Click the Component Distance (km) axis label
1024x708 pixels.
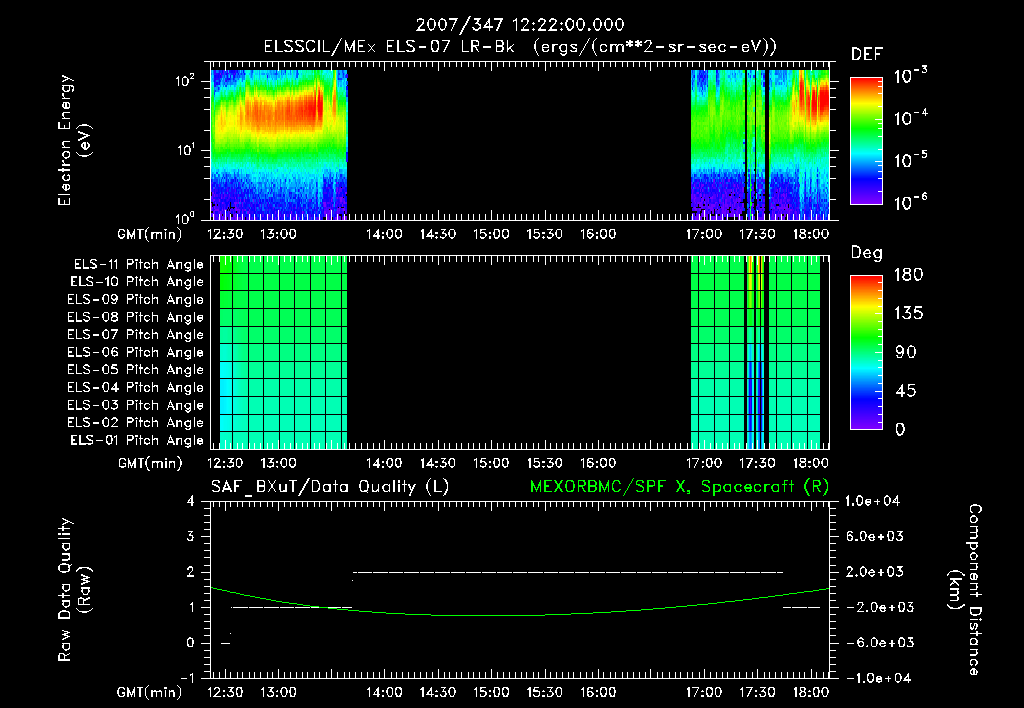pyautogui.click(x=964, y=590)
